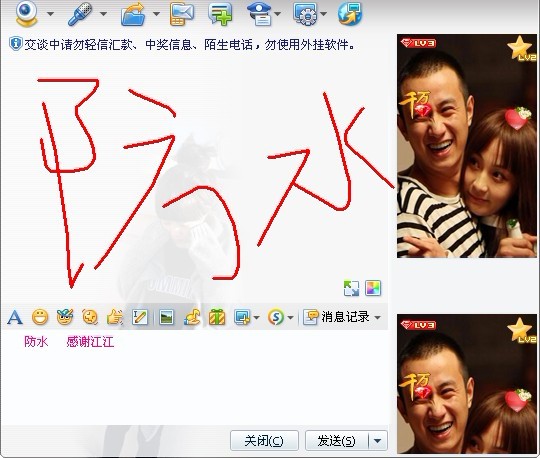Click the send file folder icon
The width and height of the screenshot is (540, 458).
(133, 14)
